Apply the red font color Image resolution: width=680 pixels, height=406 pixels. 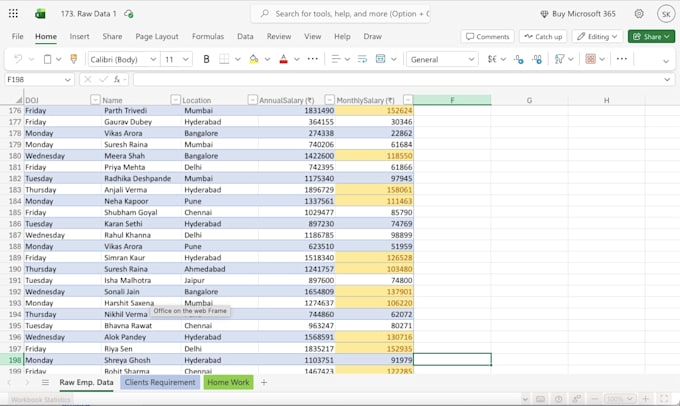283,59
